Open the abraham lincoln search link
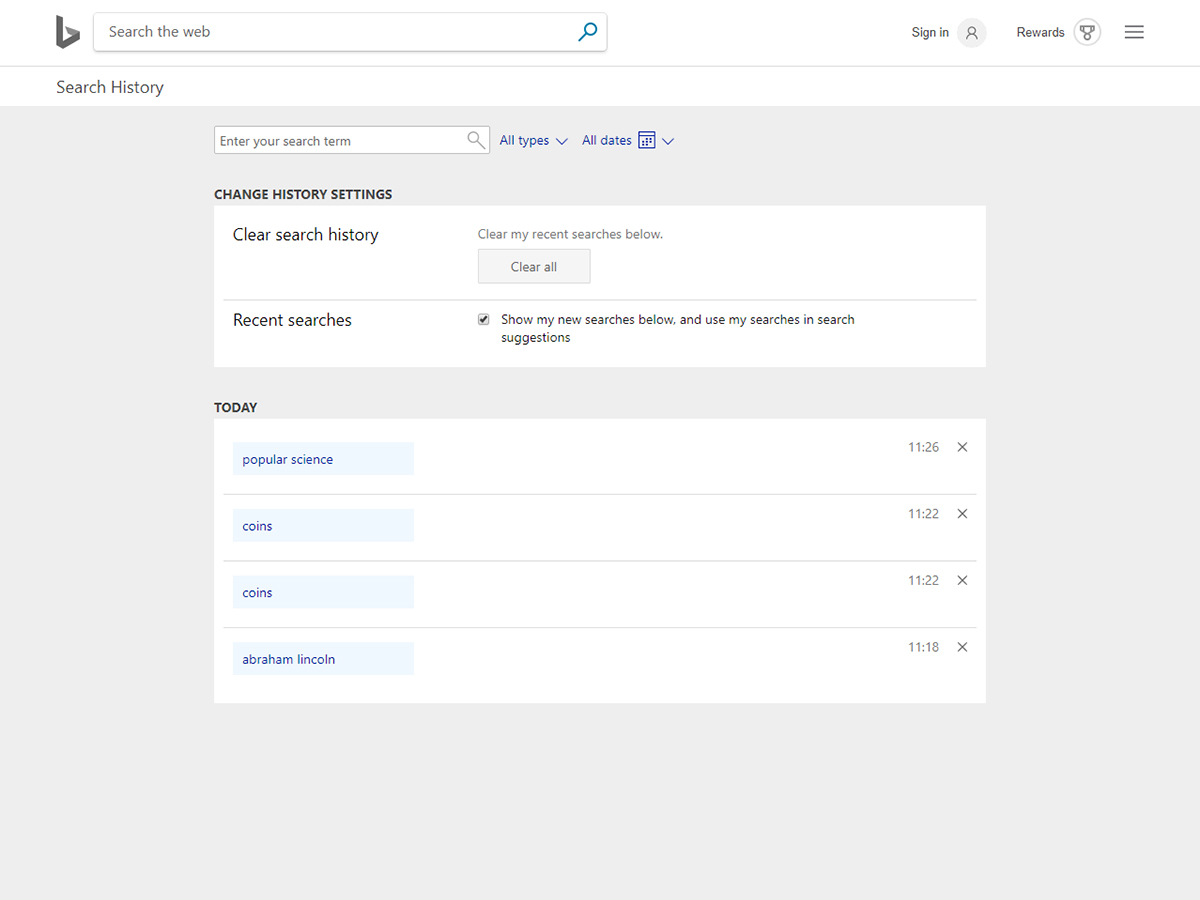 pyautogui.click(x=289, y=660)
